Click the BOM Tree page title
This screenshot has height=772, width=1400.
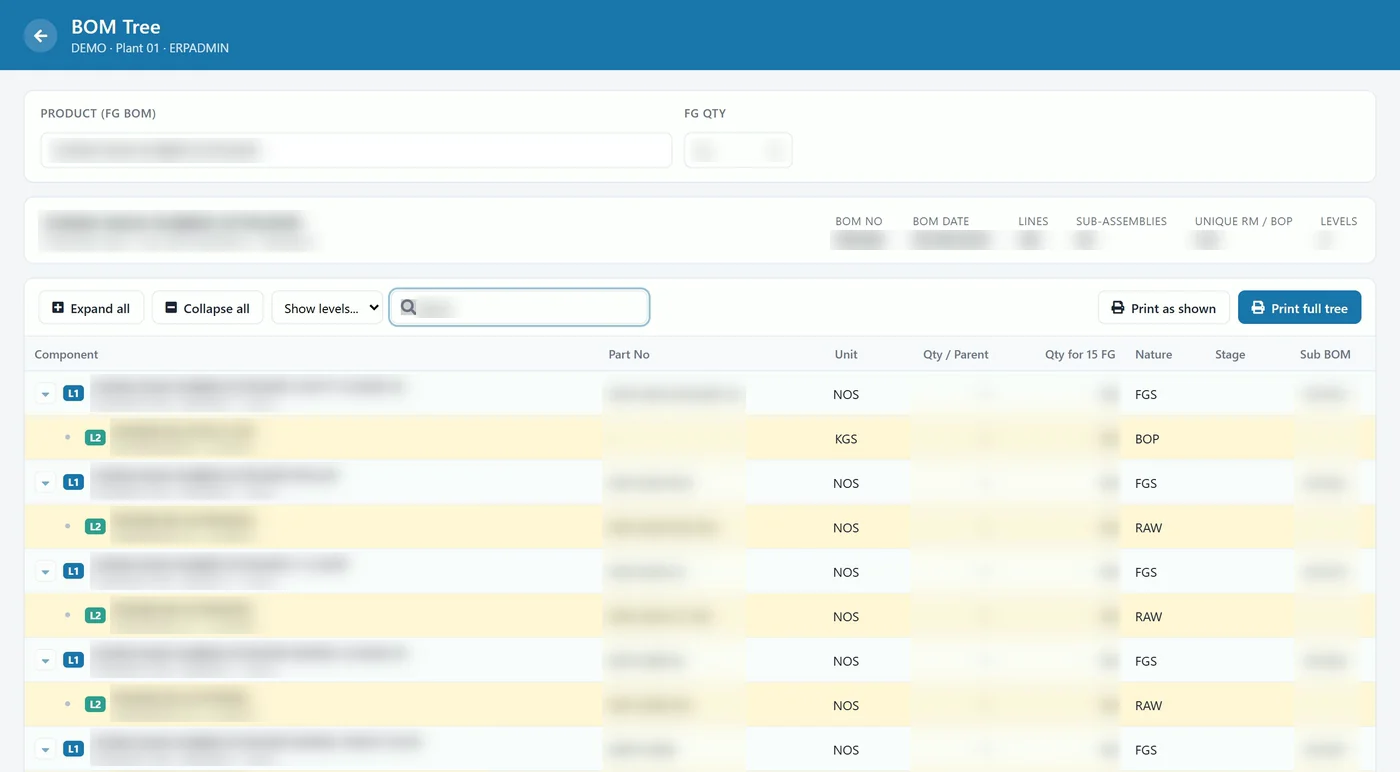pos(116,27)
